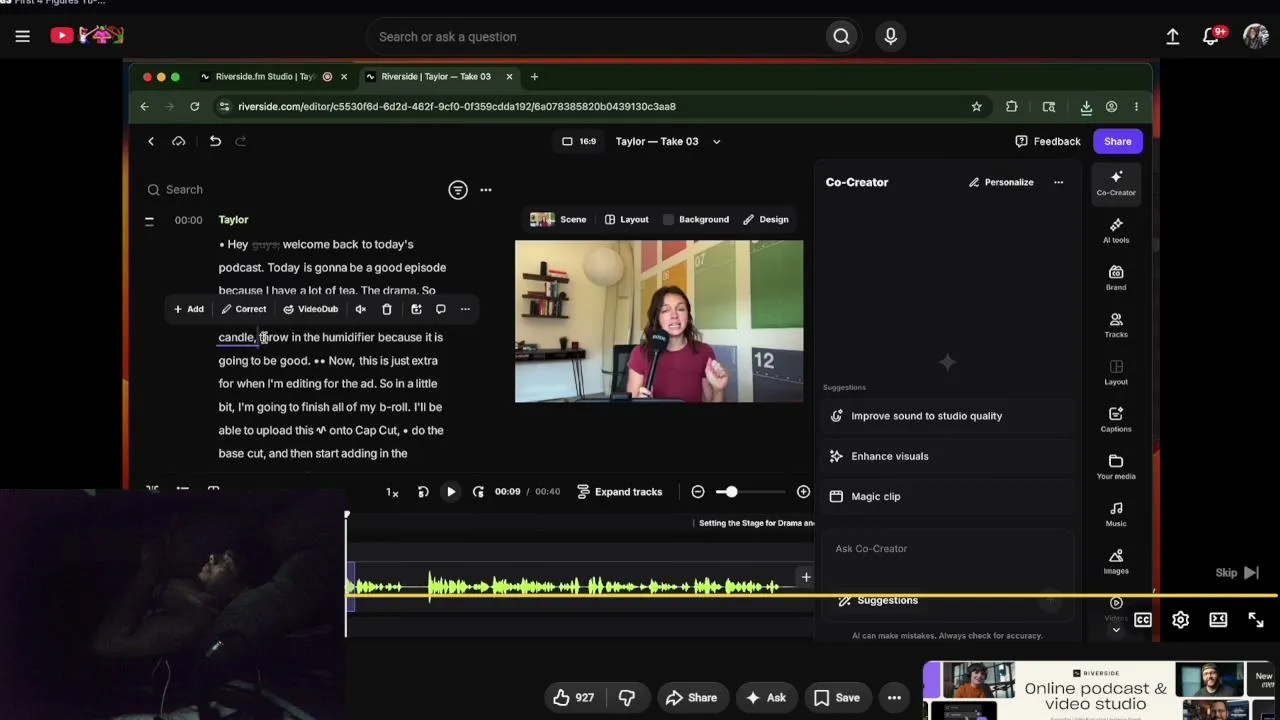The height and width of the screenshot is (720, 1280).
Task: Open a new browser tab with plus
Action: pyautogui.click(x=534, y=76)
